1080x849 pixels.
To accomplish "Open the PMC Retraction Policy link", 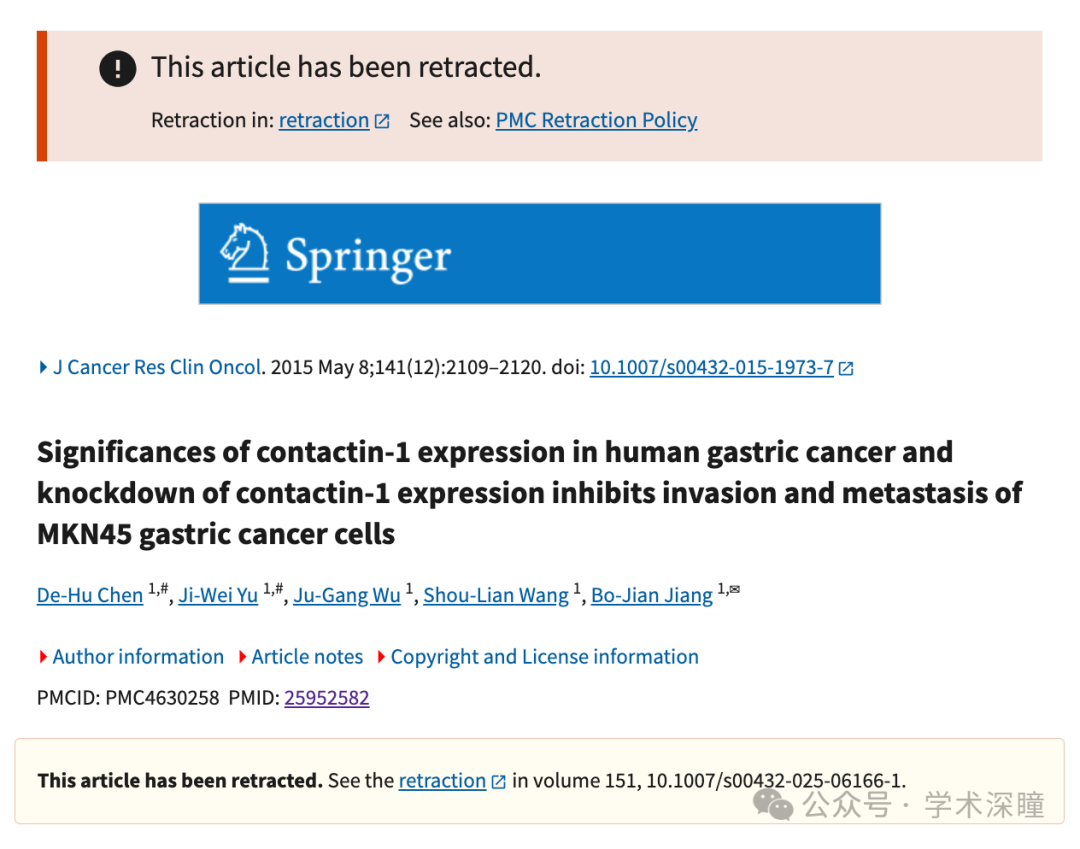I will (596, 120).
